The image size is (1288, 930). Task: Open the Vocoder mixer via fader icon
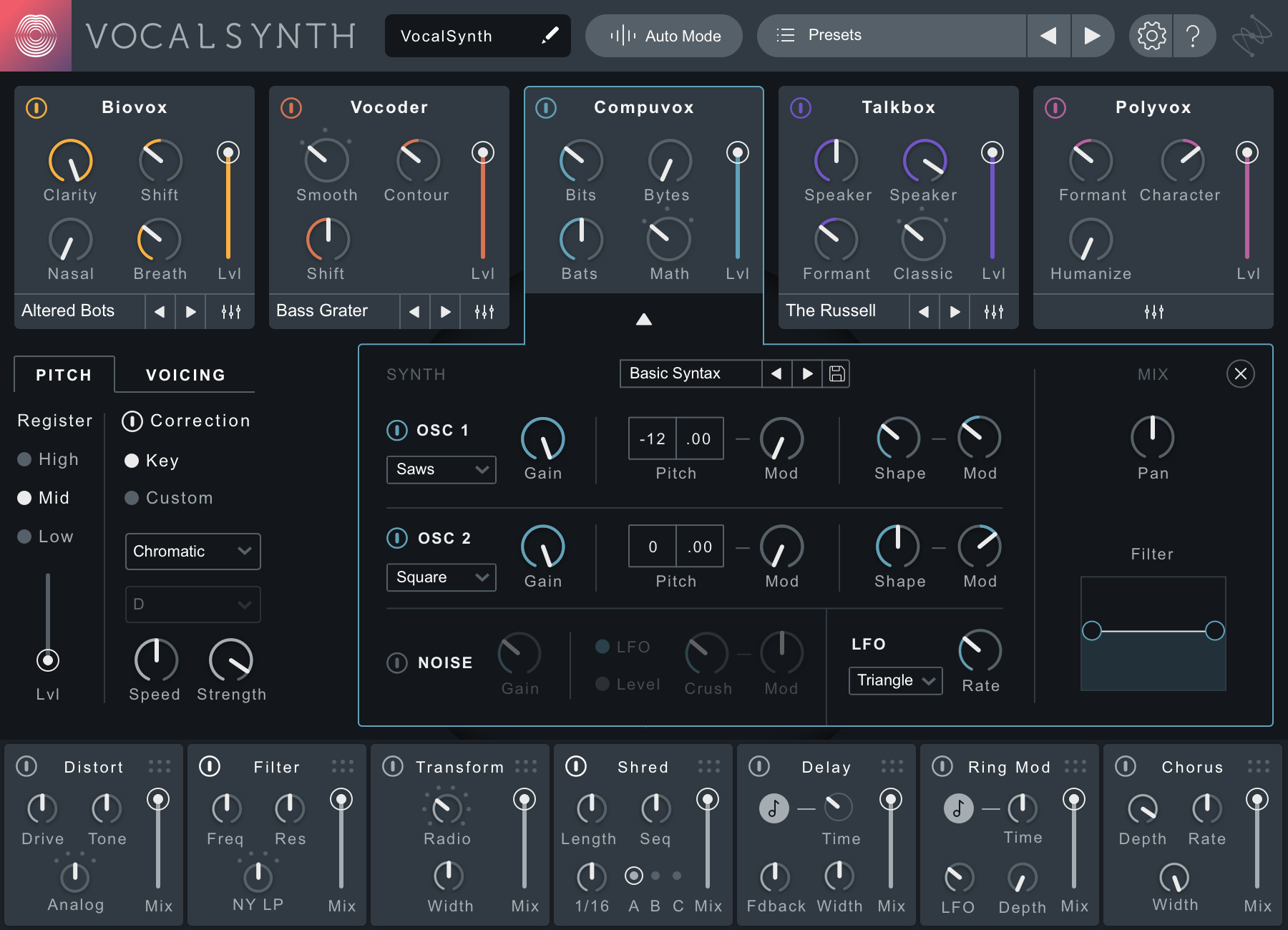pyautogui.click(x=484, y=311)
